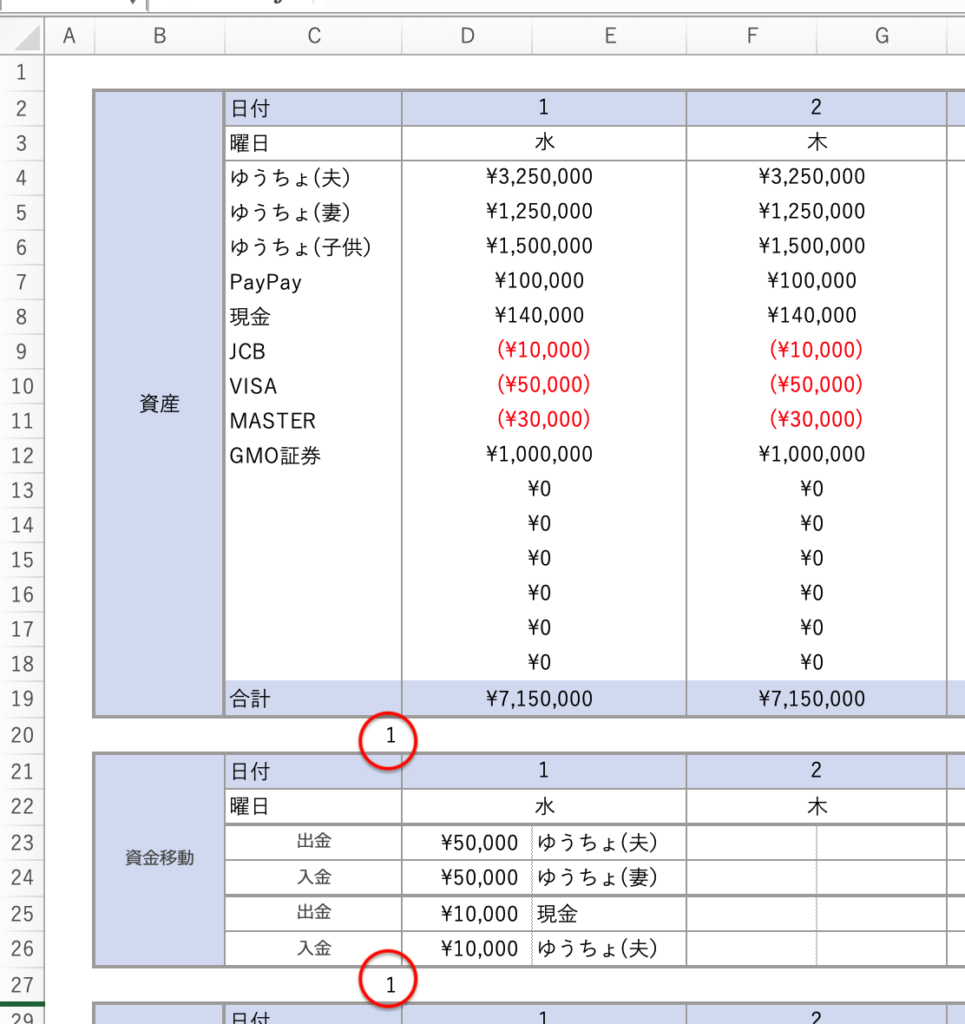Select the 木 weekday cell in row 3
This screenshot has width=965, height=1024.
coord(816,143)
